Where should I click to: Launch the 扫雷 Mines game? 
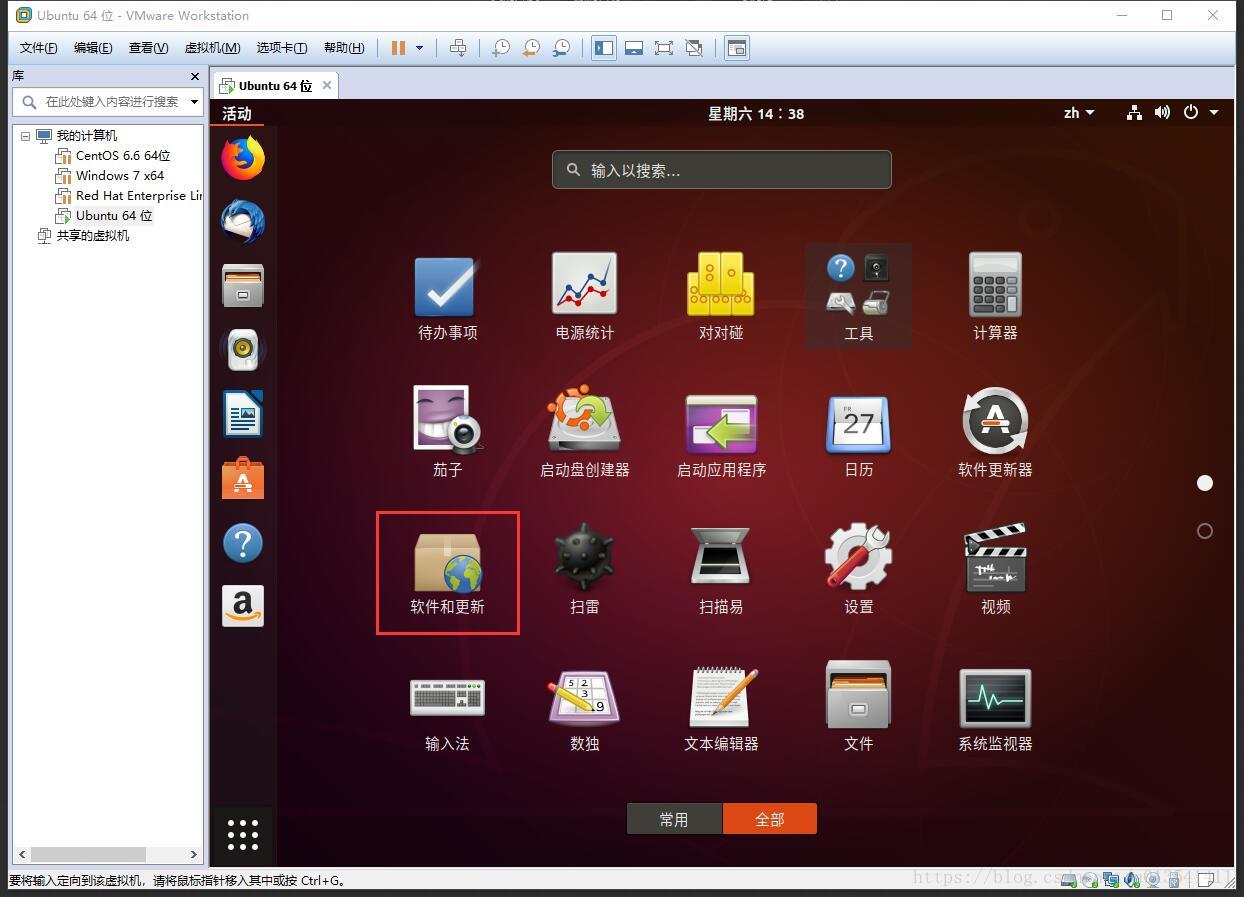click(584, 570)
